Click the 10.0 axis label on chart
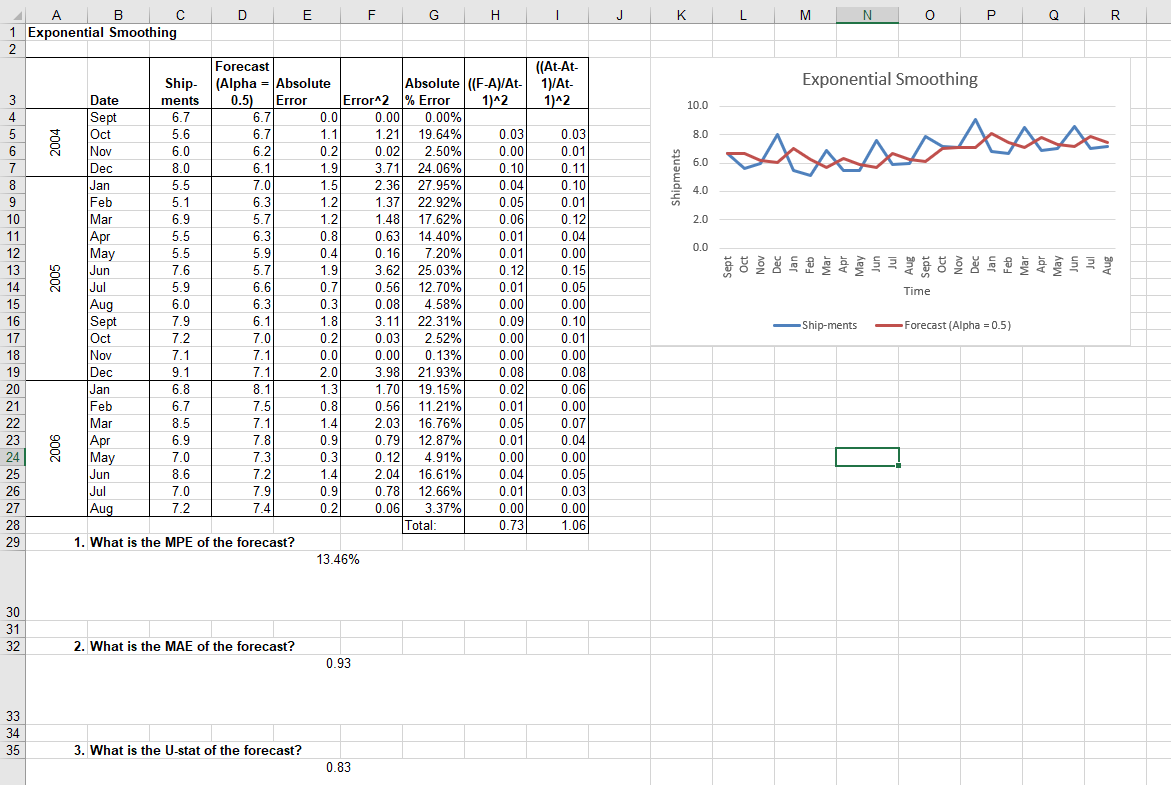This screenshot has height=785, width=1171. pos(697,105)
